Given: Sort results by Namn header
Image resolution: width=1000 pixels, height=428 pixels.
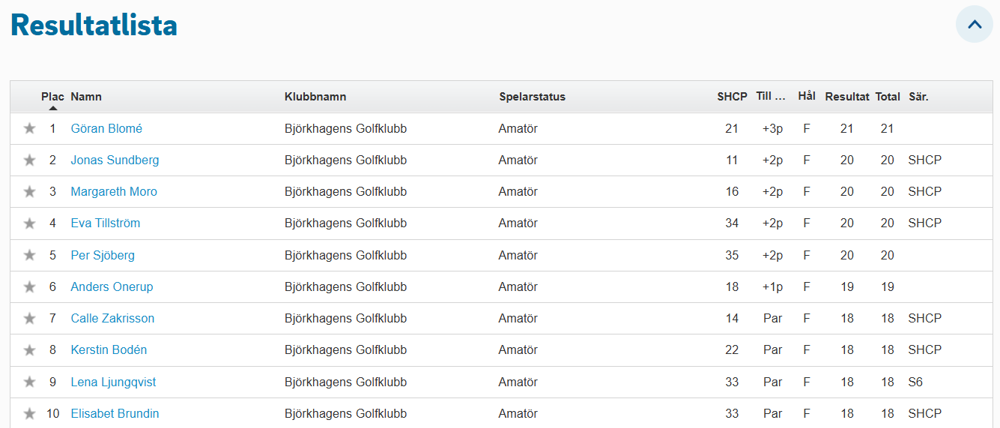Looking at the screenshot, I should 86,97.
